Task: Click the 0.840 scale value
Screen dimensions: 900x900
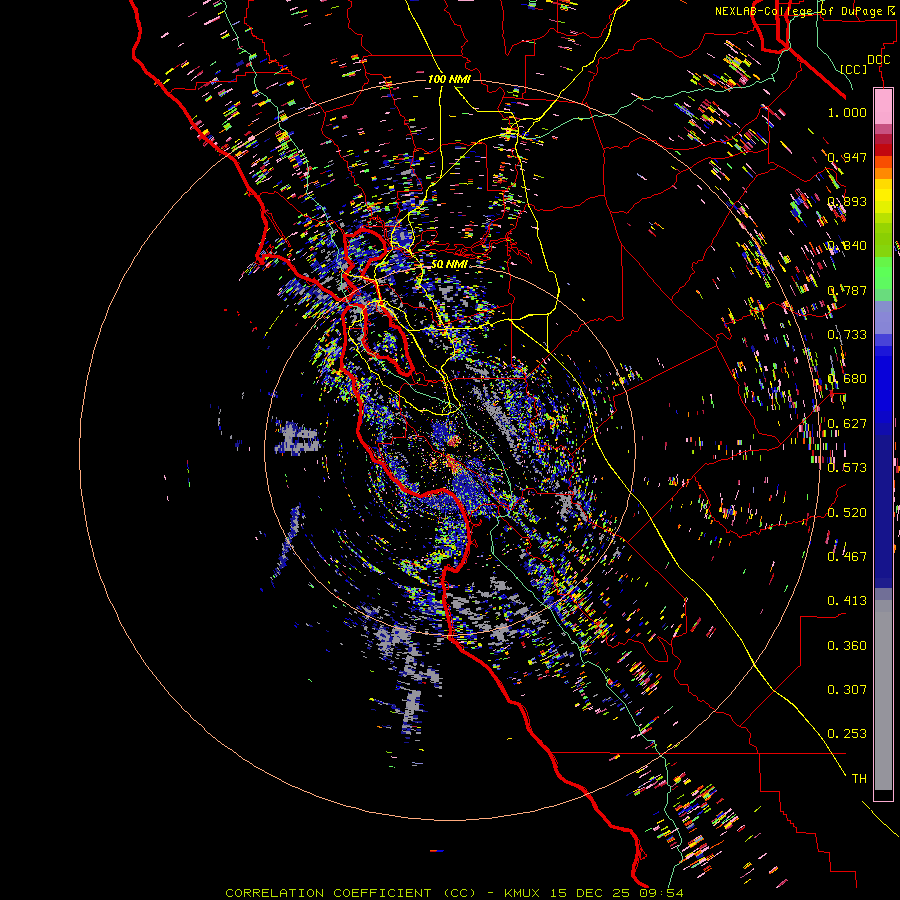Action: 847,246
